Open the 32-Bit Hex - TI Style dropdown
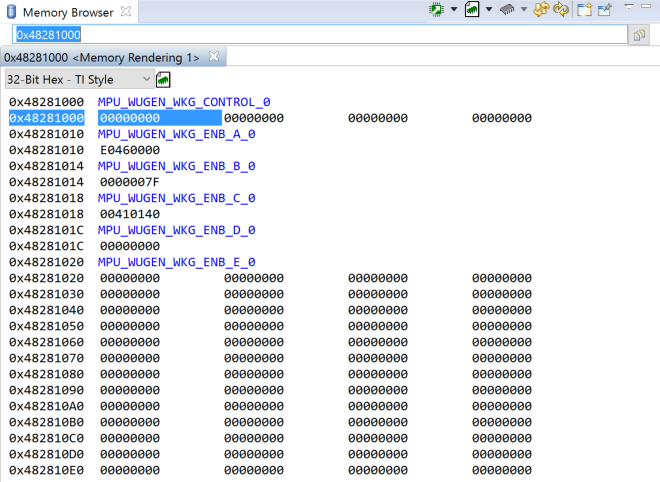660x482 pixels. 79,80
